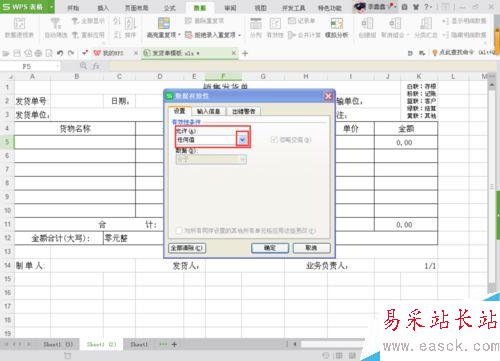
Task: Open the Developer Tools (开发工具) tab
Action: [293, 8]
